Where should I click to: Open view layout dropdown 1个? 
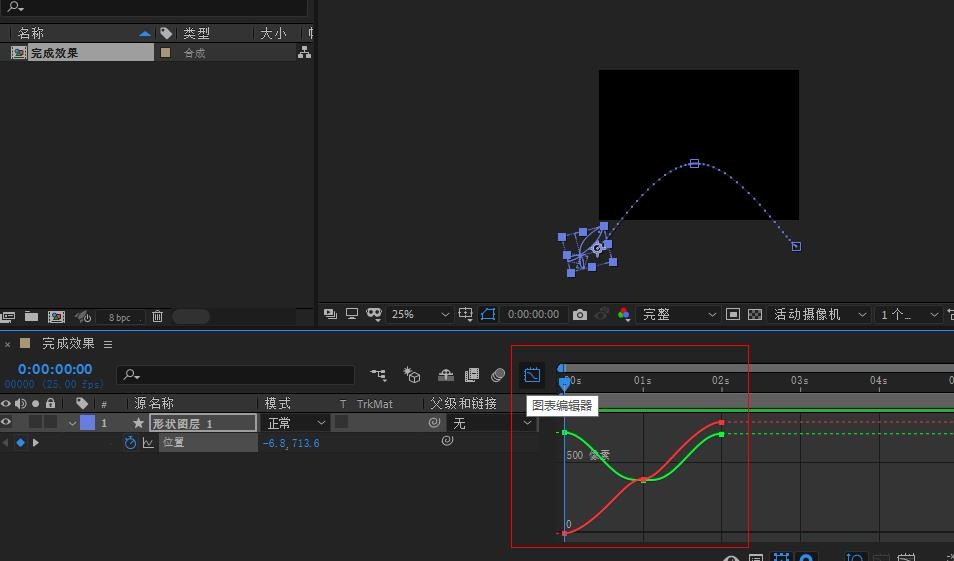pyautogui.click(x=908, y=314)
